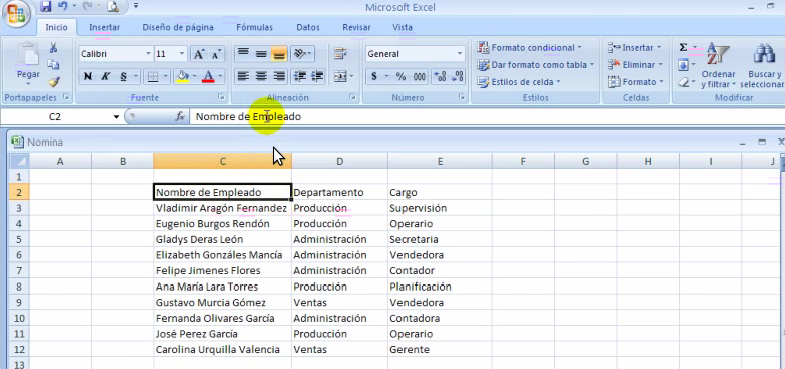
Task: Open the round Office button menu
Action: 16,14
